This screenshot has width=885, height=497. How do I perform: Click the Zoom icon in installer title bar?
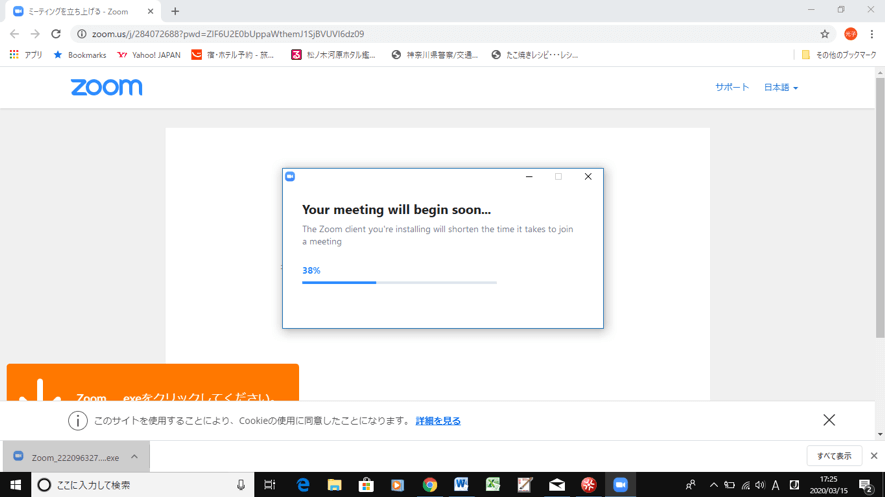(290, 177)
